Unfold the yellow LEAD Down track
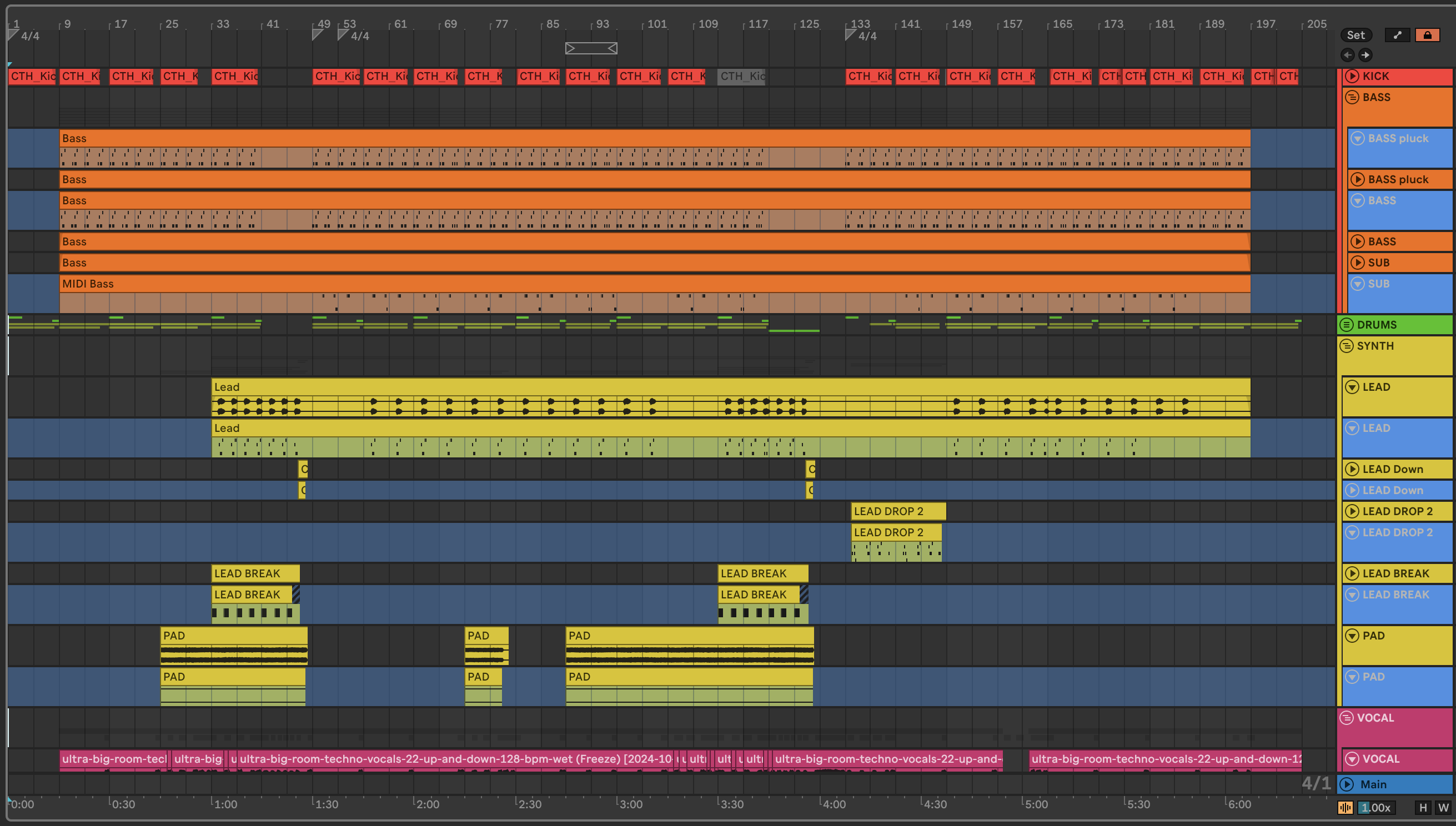The image size is (1456, 826). [x=1352, y=469]
